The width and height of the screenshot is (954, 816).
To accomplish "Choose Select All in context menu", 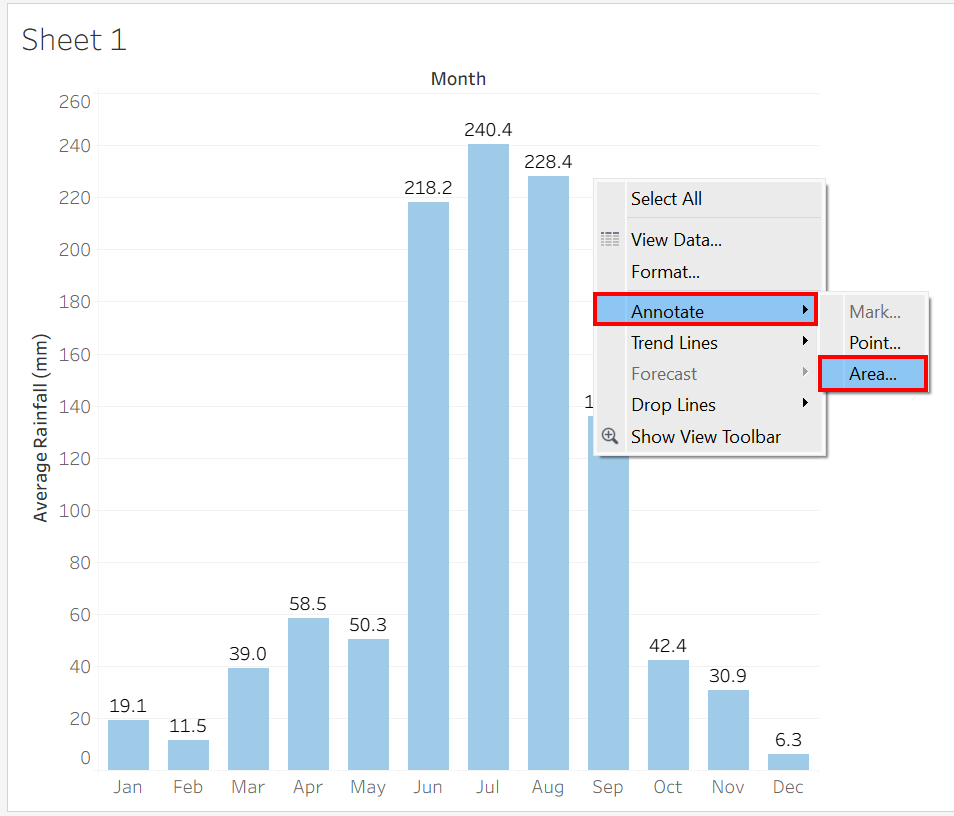I will coord(709,199).
